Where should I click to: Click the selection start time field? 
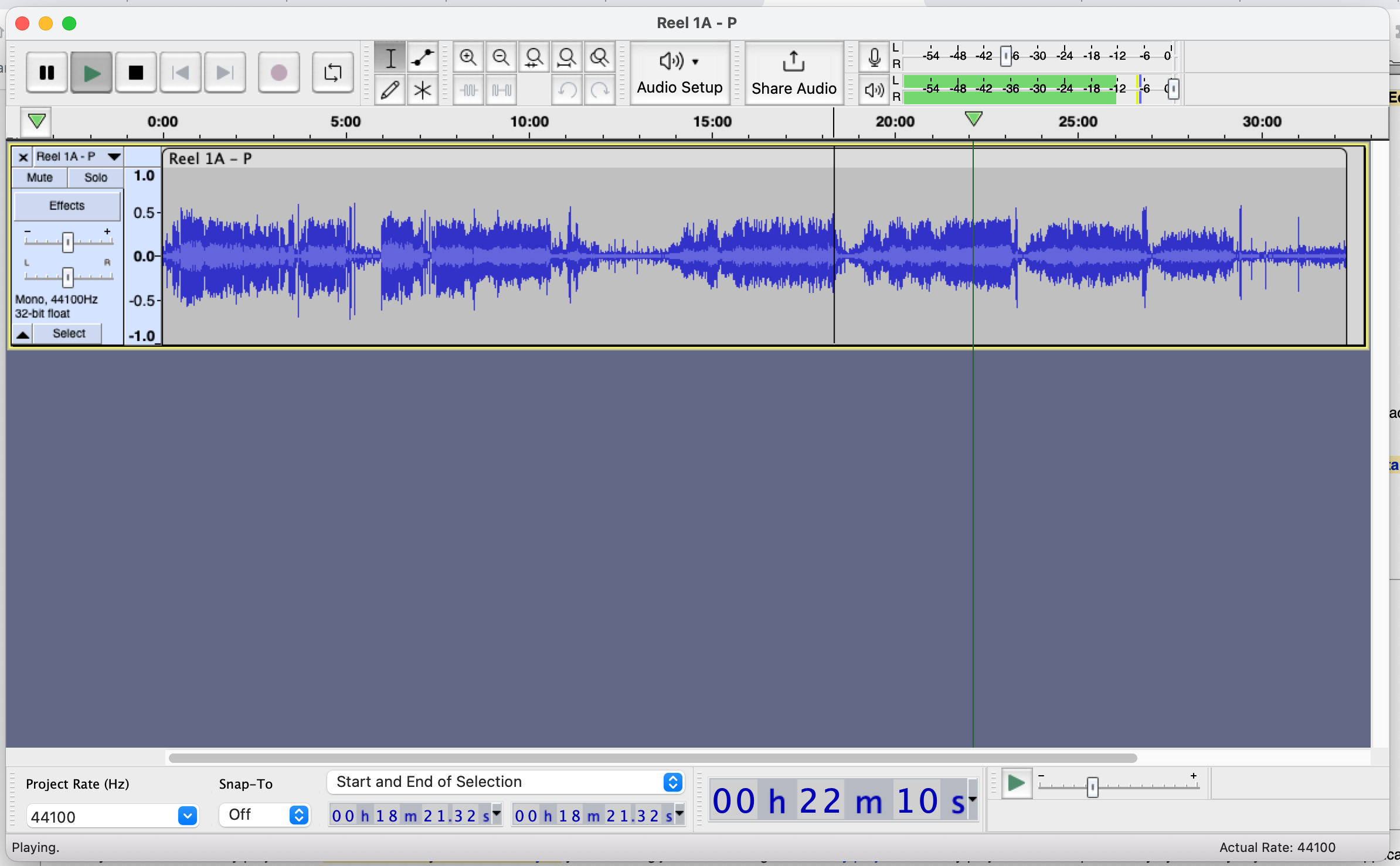click(410, 816)
